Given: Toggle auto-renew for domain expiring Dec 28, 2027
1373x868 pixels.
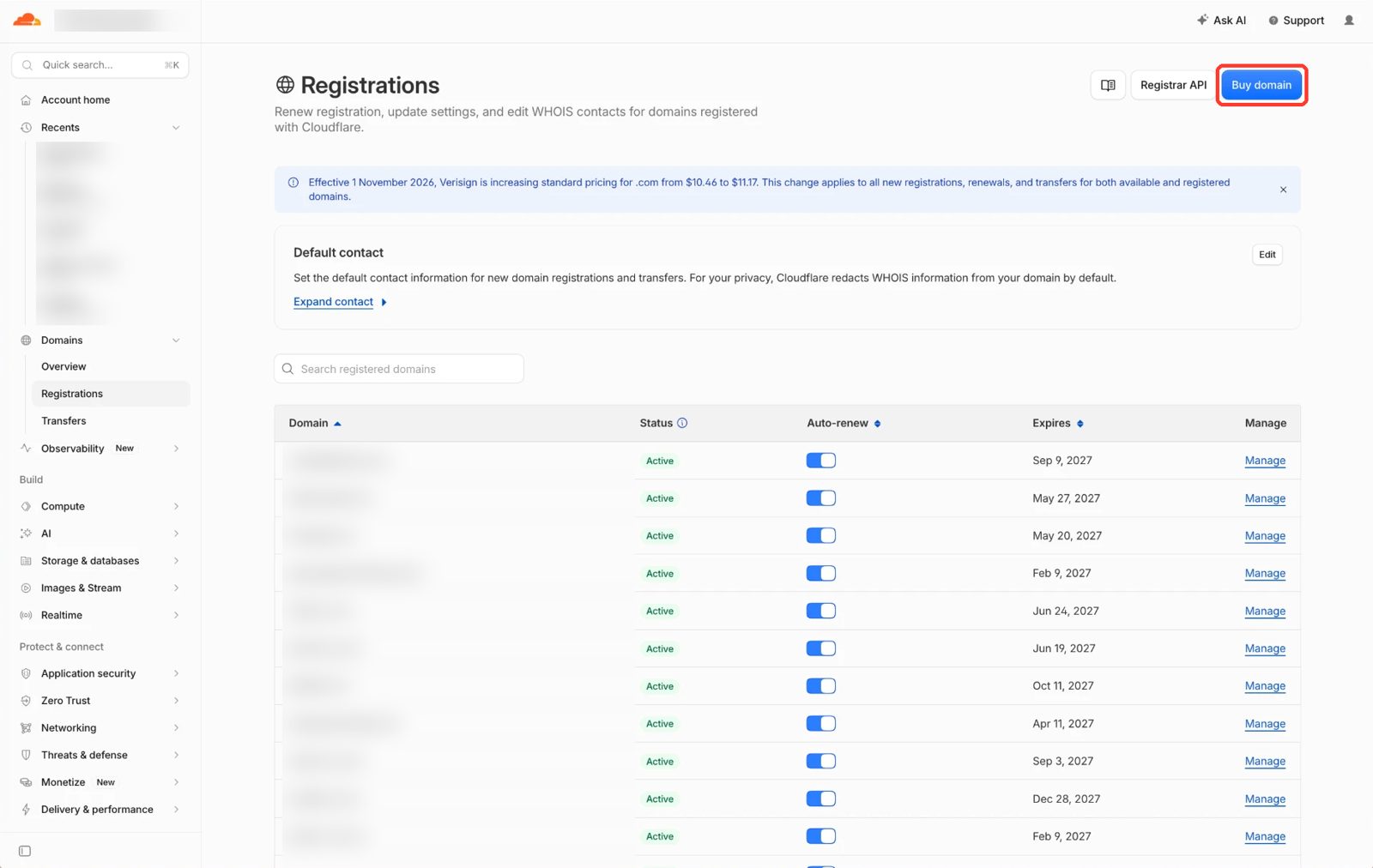Looking at the screenshot, I should (821, 799).
